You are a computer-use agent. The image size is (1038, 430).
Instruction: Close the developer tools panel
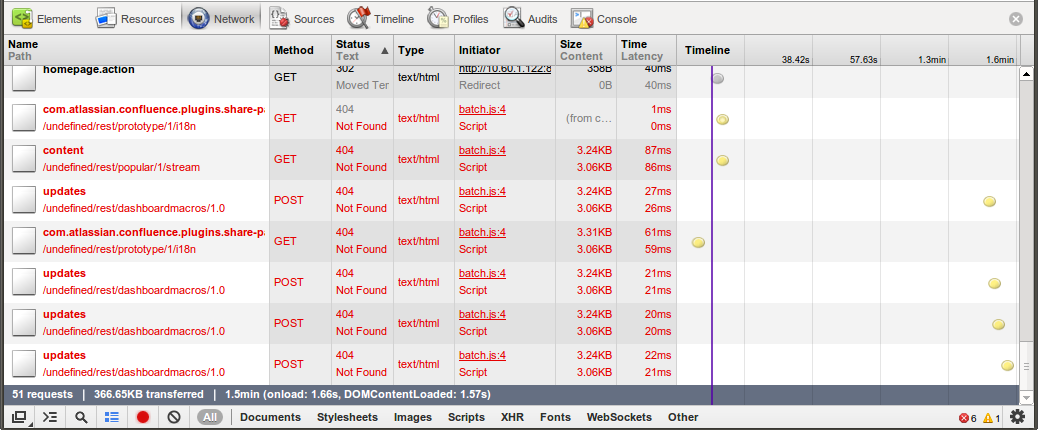(x=1016, y=19)
